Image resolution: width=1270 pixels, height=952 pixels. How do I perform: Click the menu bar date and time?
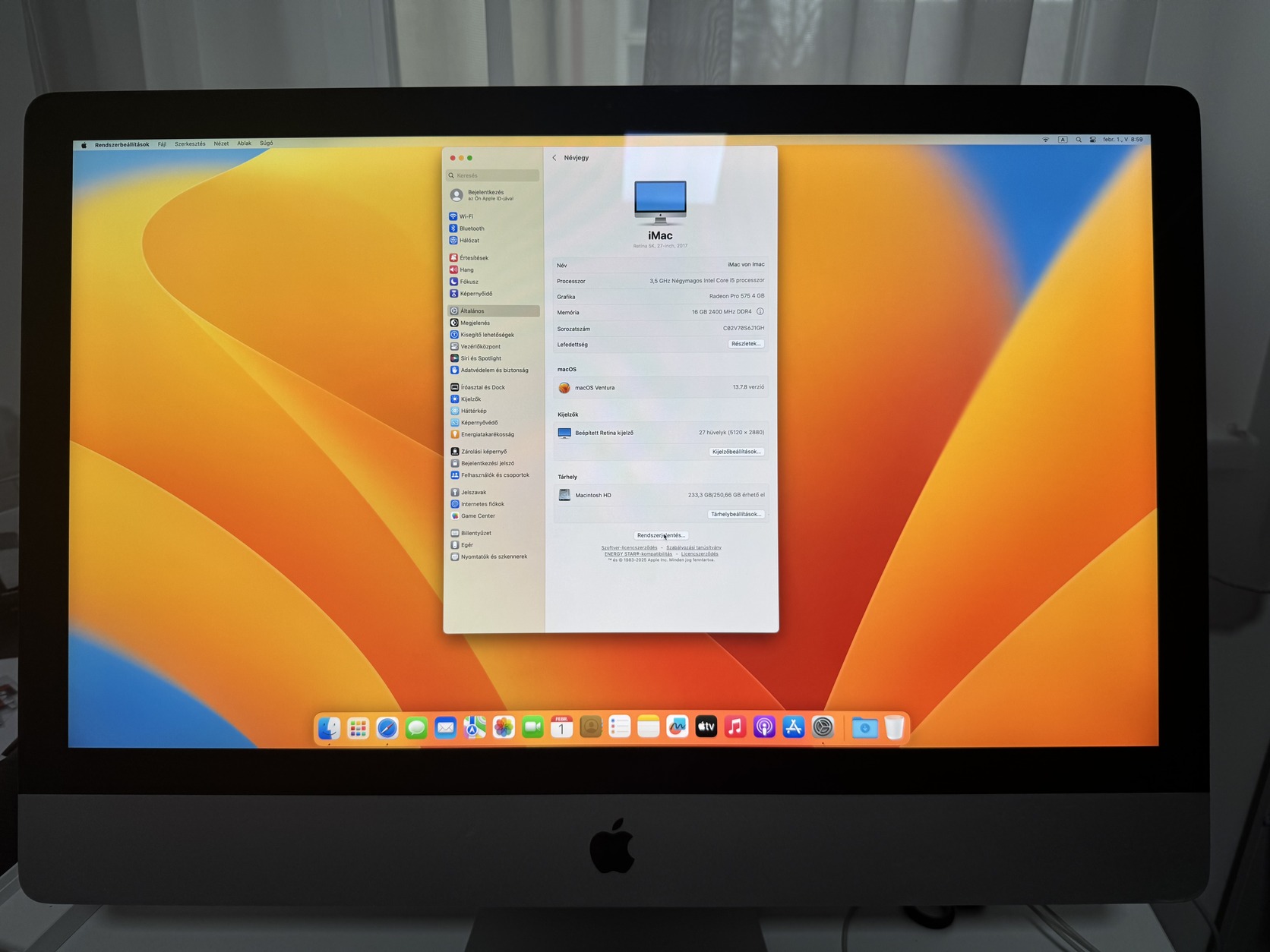tap(1123, 140)
